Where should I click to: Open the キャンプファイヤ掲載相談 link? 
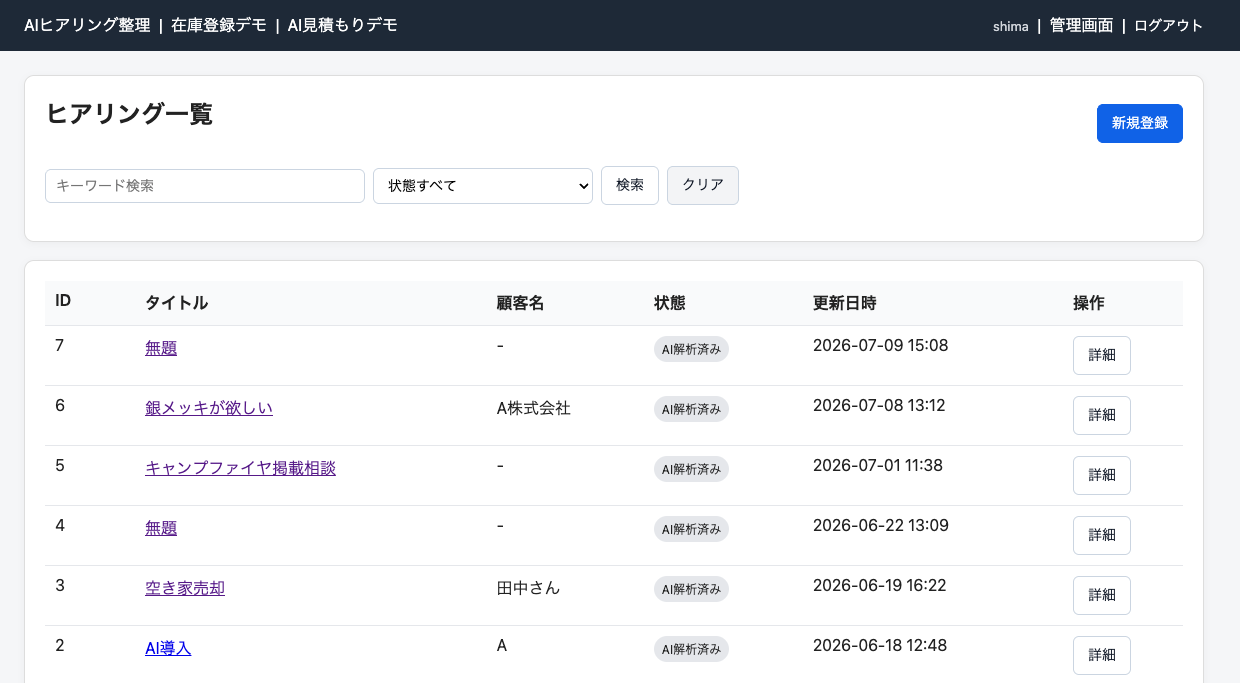click(x=240, y=468)
